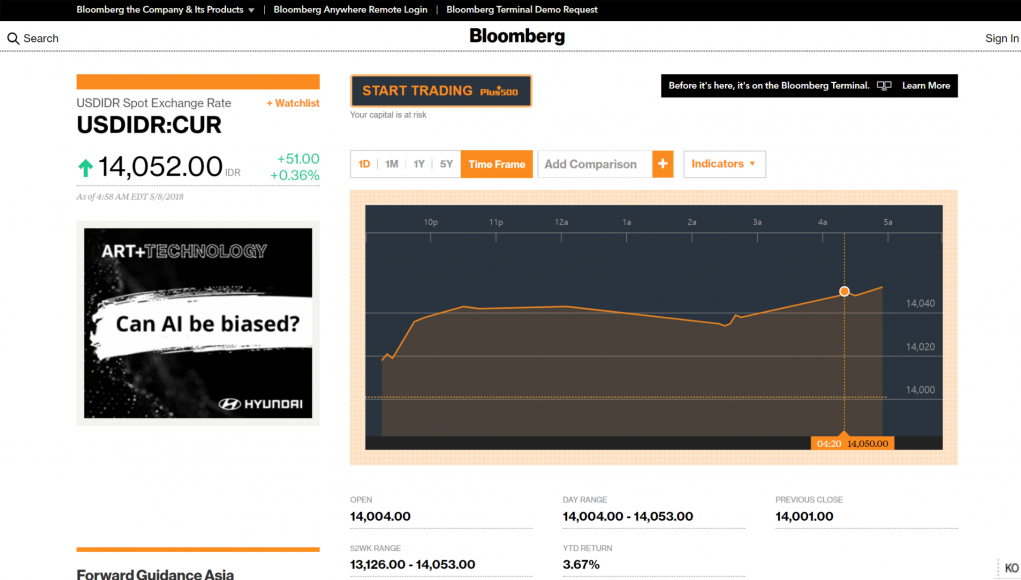Open Bloomberg Terminal Demo Request link
1021x580 pixels.
click(x=522, y=10)
